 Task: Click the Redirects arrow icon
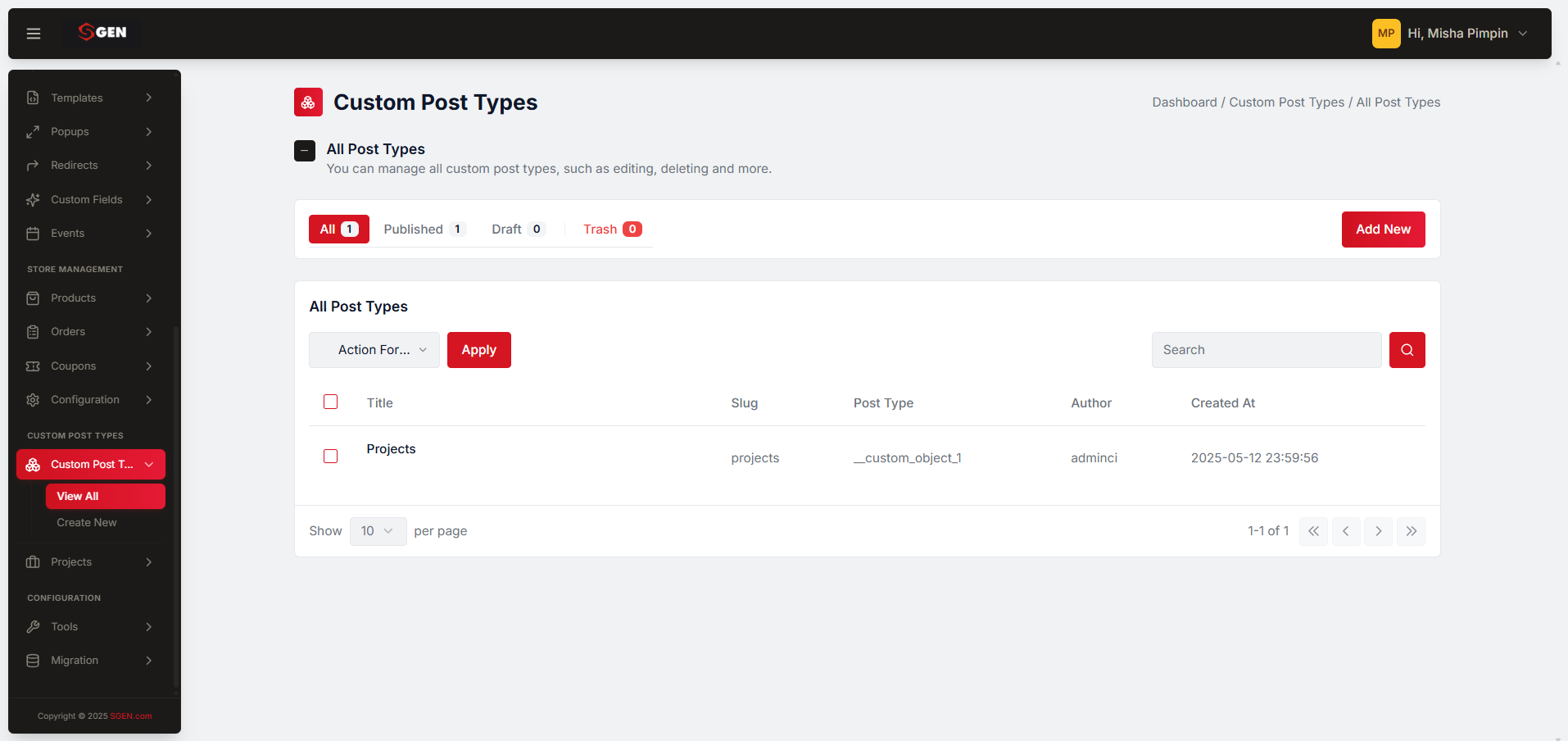click(33, 166)
